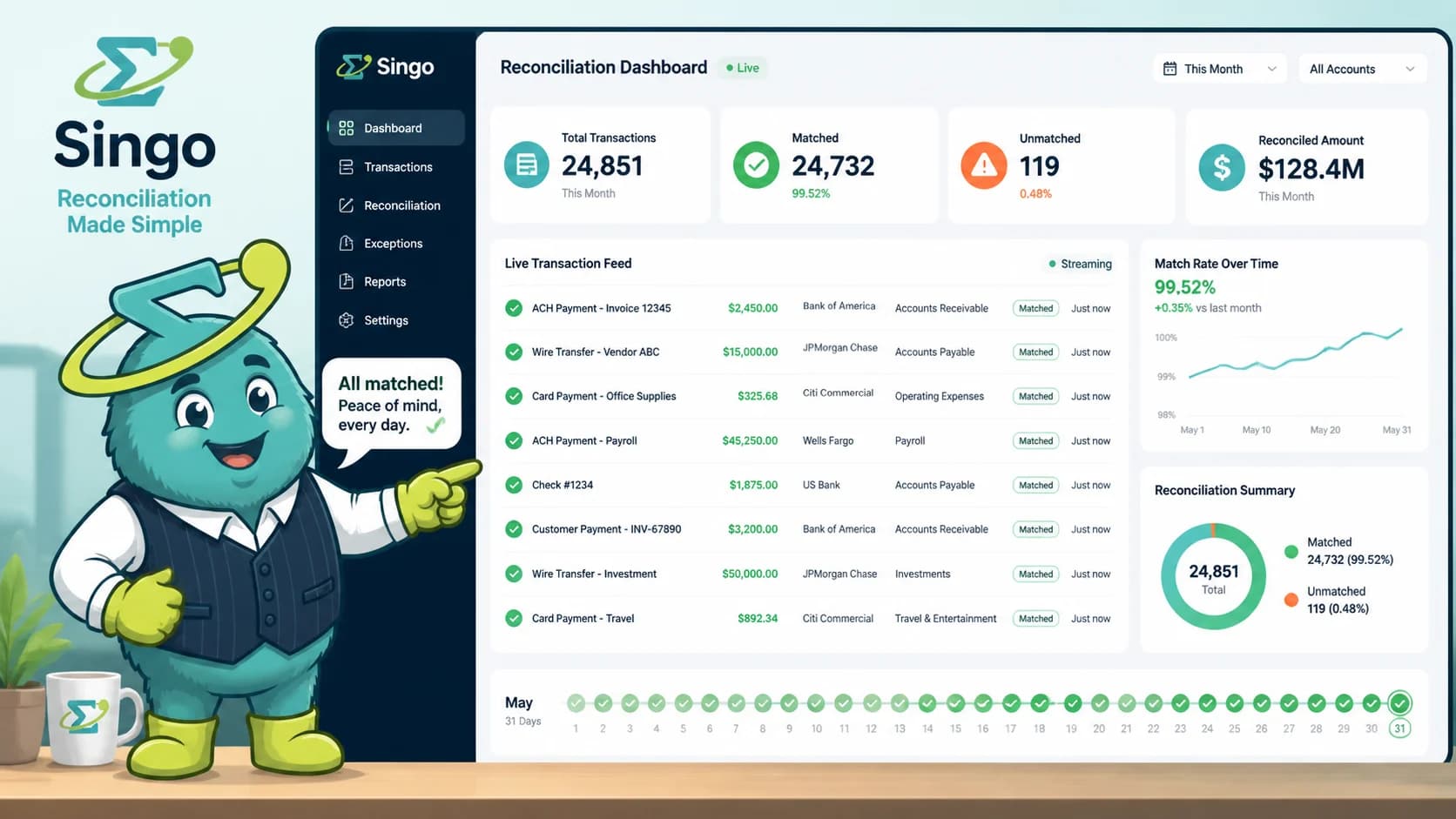Click the Exceptions document icon
1456x819 pixels.
(x=347, y=244)
